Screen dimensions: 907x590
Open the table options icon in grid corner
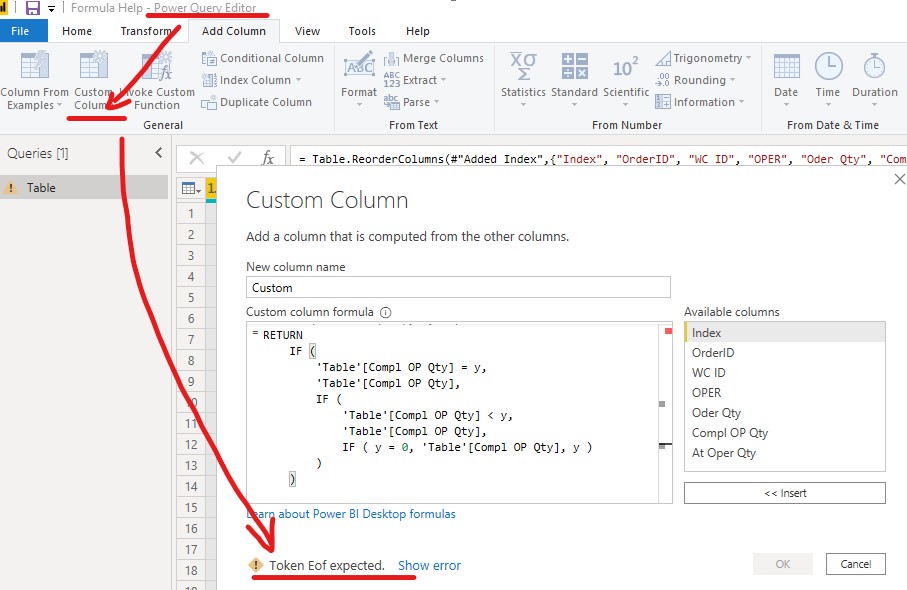pos(190,188)
